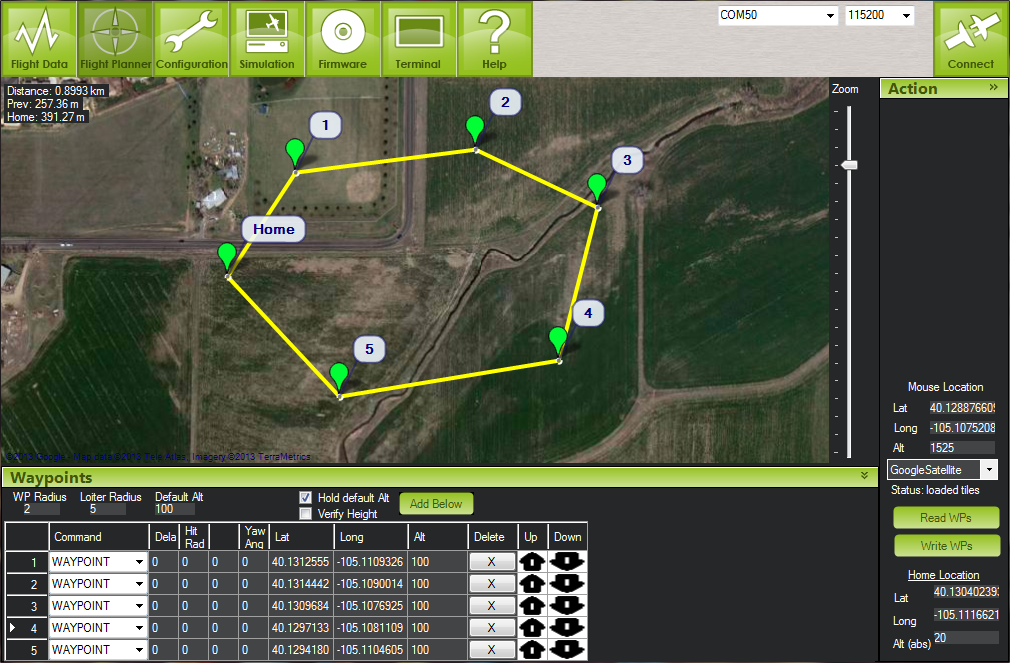This screenshot has width=1010, height=663.
Task: Click the Connect plane icon
Action: pos(971,39)
